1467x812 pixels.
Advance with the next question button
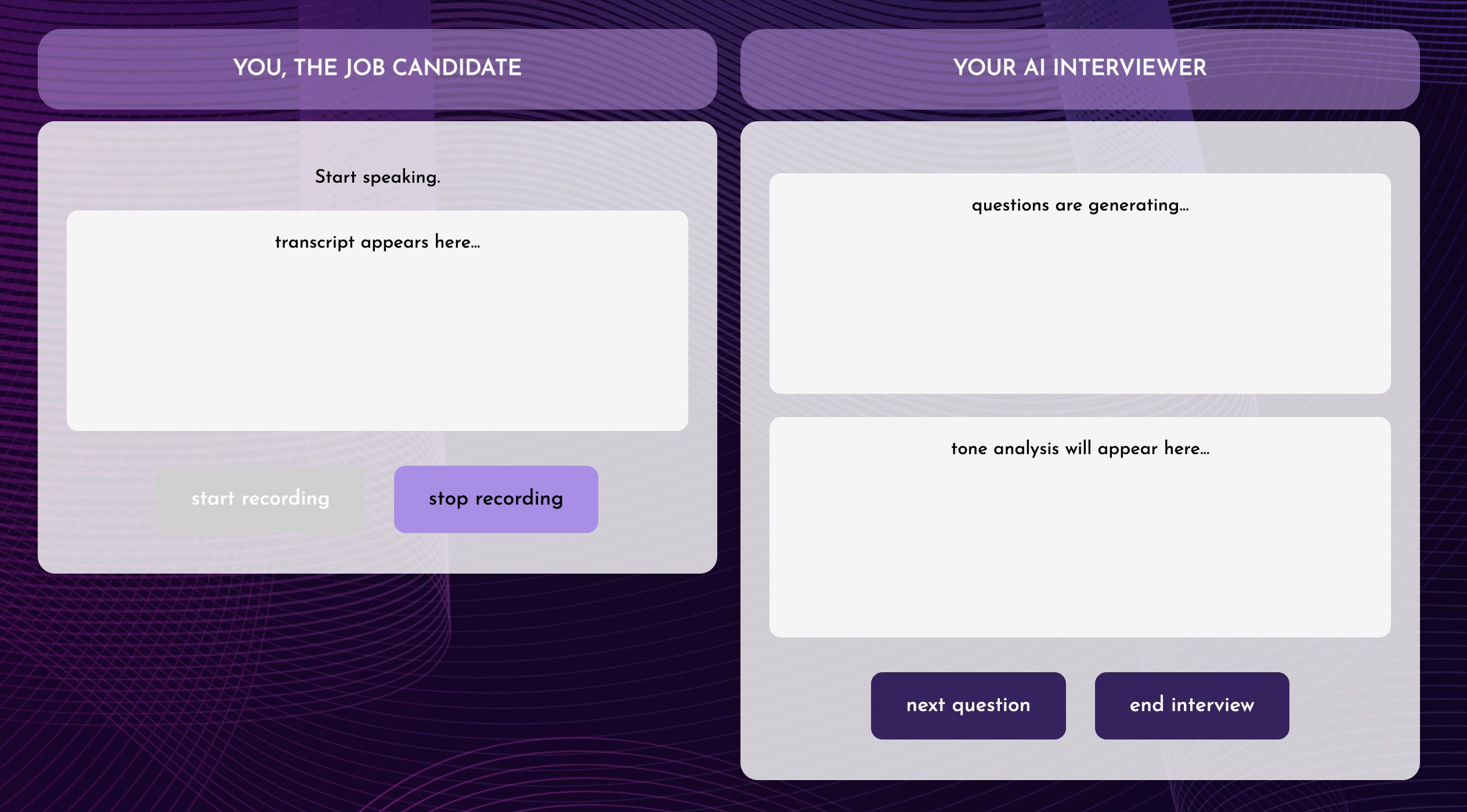pyautogui.click(x=968, y=705)
